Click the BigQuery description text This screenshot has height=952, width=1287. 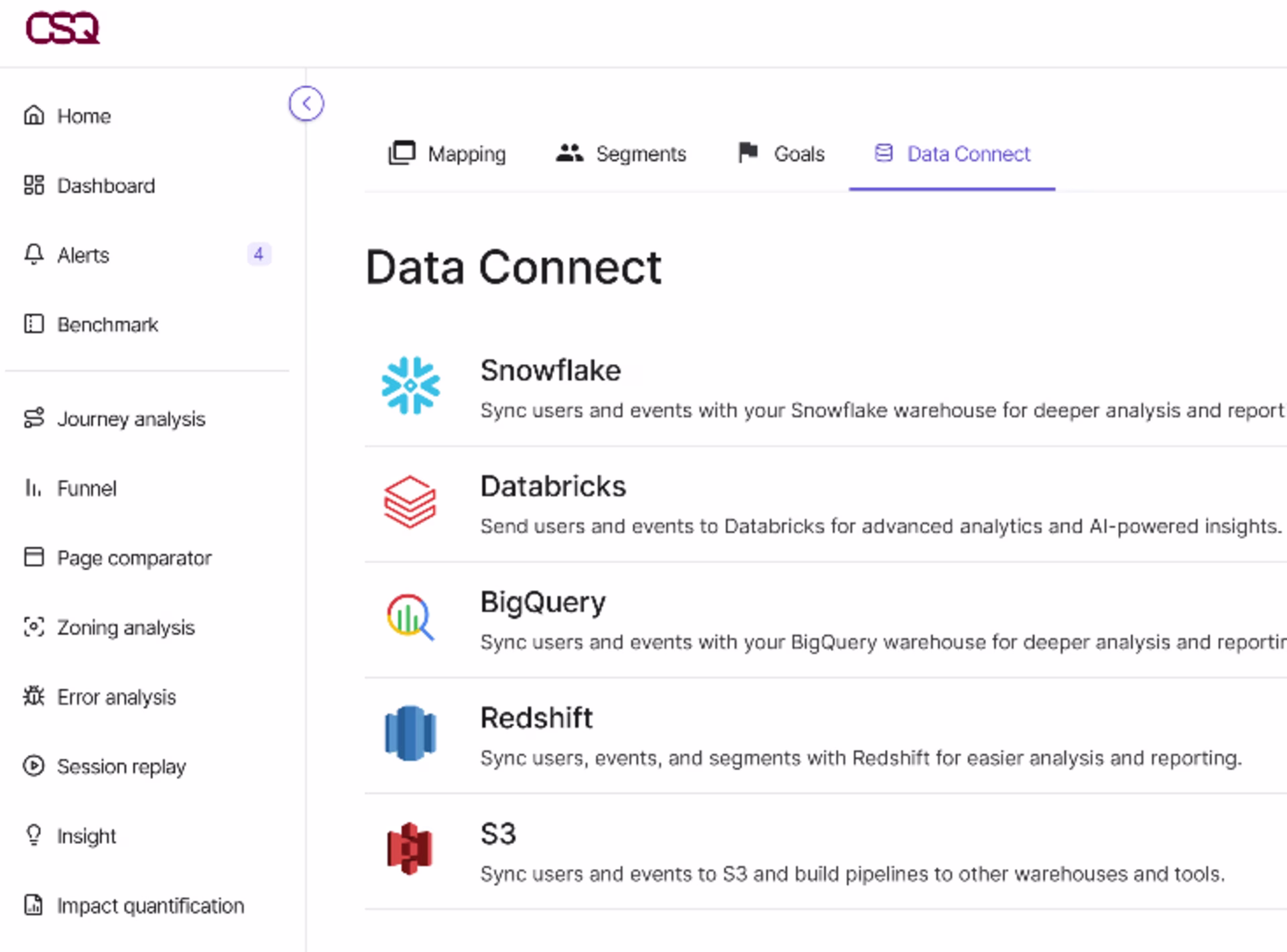pos(883,642)
